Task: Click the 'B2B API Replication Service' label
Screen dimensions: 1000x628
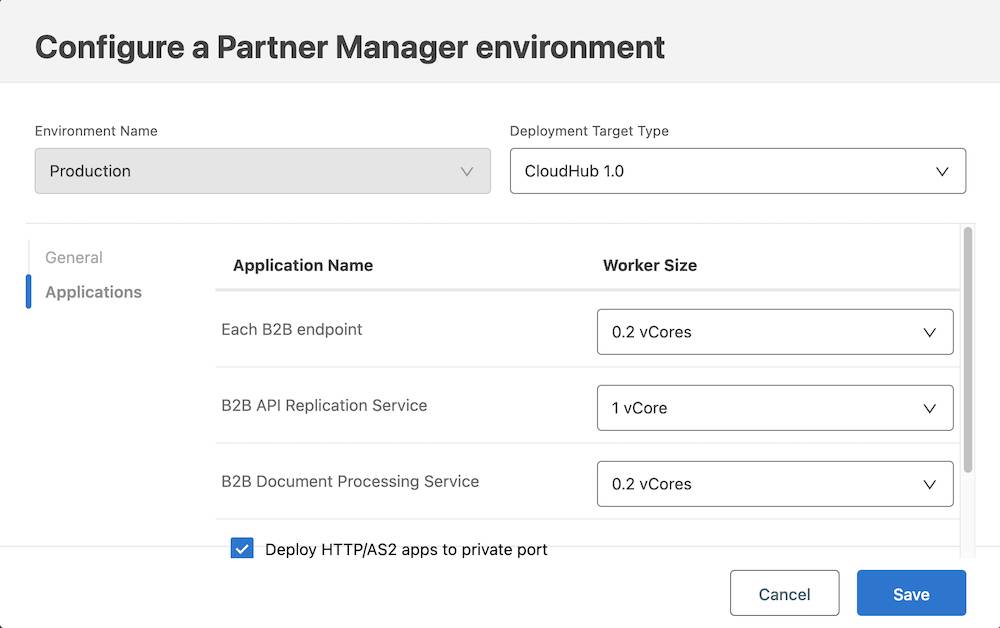Action: pos(324,405)
